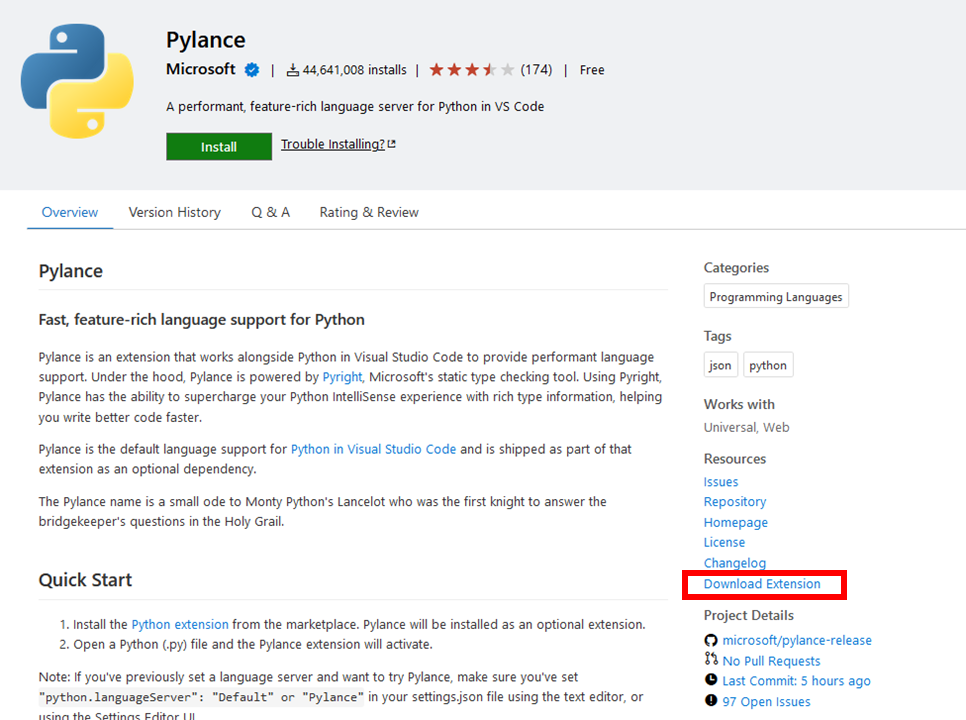Click the verified publisher badge next to Microsoft
Screen dimensions: 966x720
[x=252, y=70]
